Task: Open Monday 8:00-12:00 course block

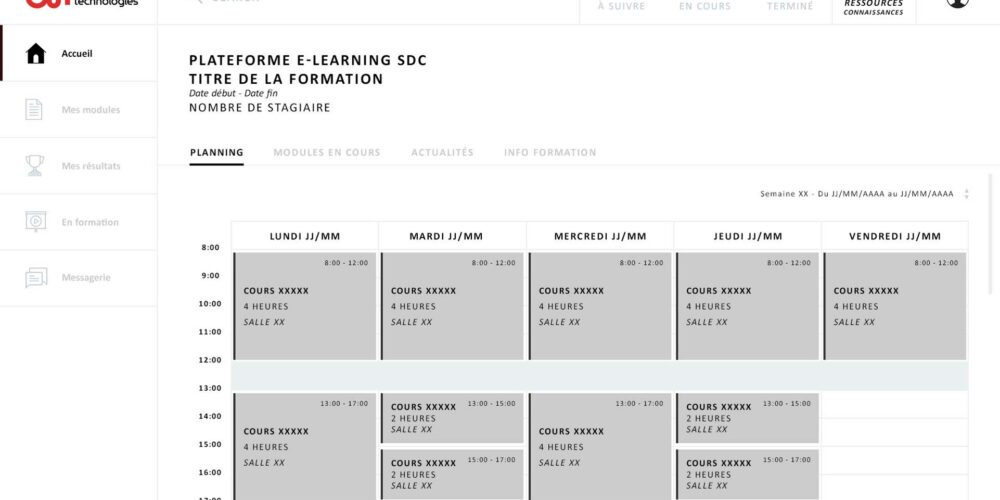Action: click(x=305, y=306)
